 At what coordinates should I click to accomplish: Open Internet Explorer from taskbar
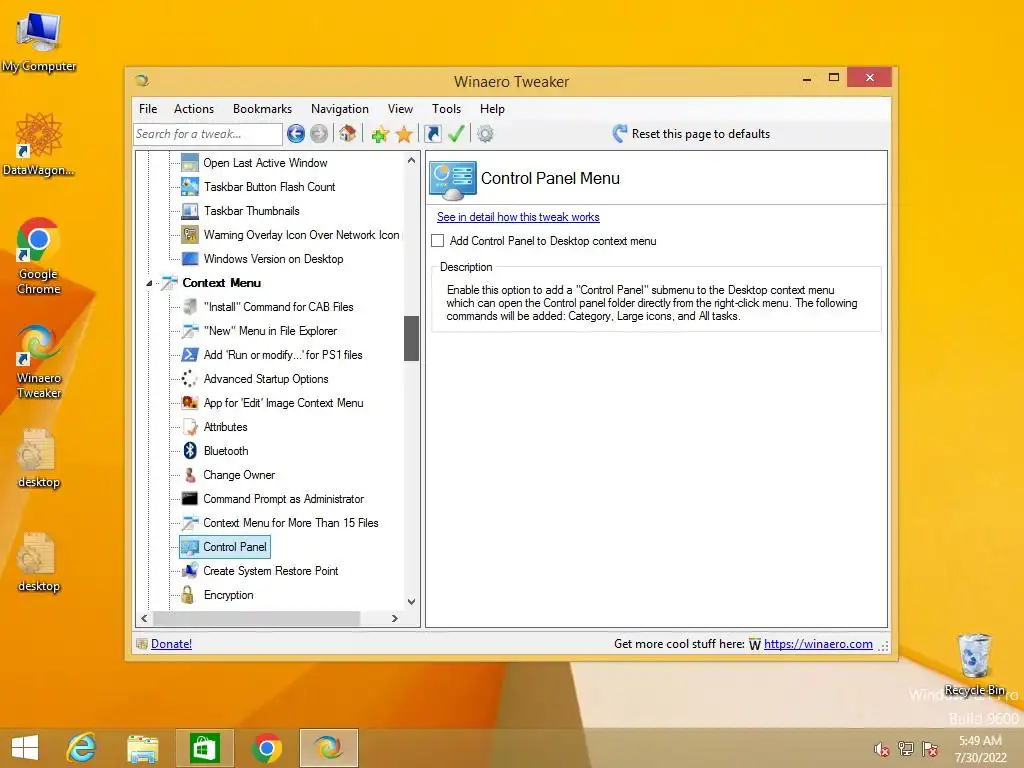82,747
